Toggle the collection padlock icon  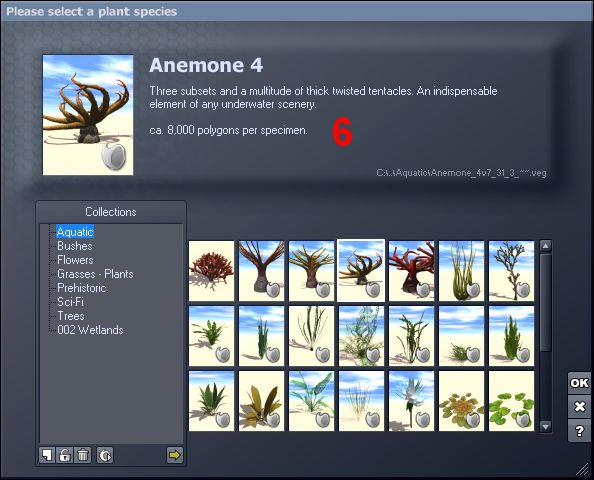[65, 455]
